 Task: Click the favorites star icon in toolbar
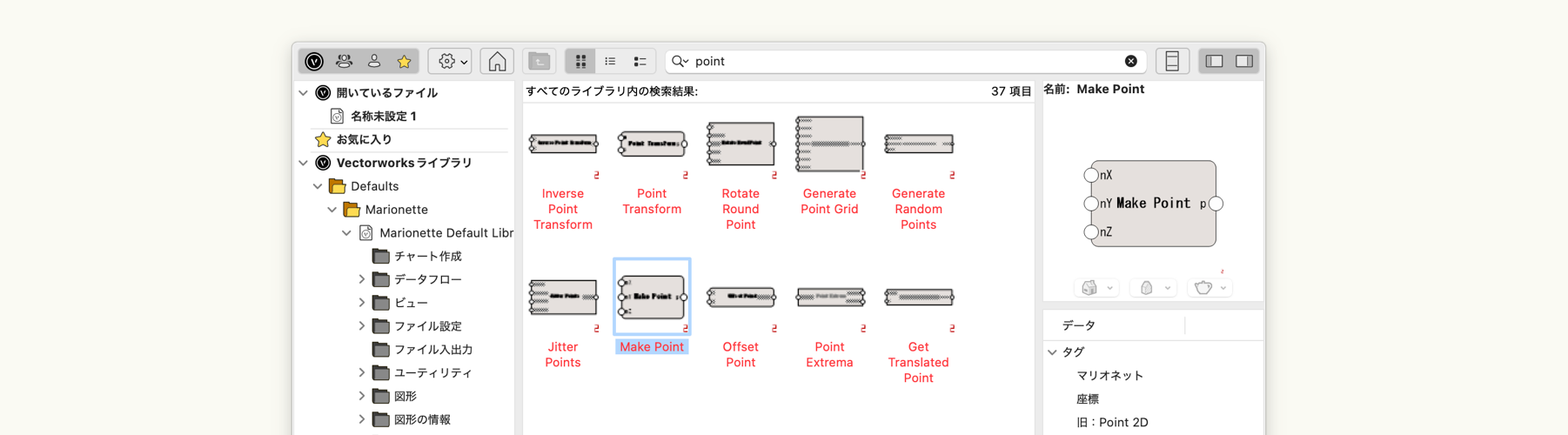point(404,61)
